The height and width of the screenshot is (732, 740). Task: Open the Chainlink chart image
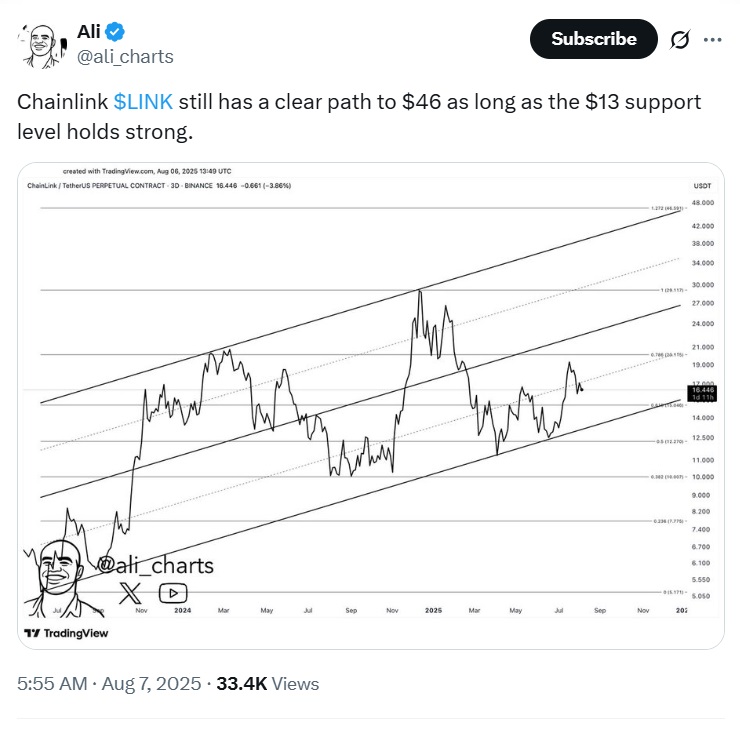[x=370, y=405]
